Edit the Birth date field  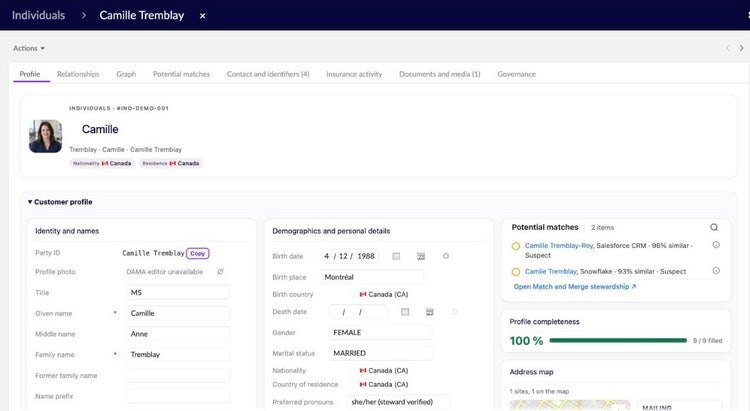[350, 256]
